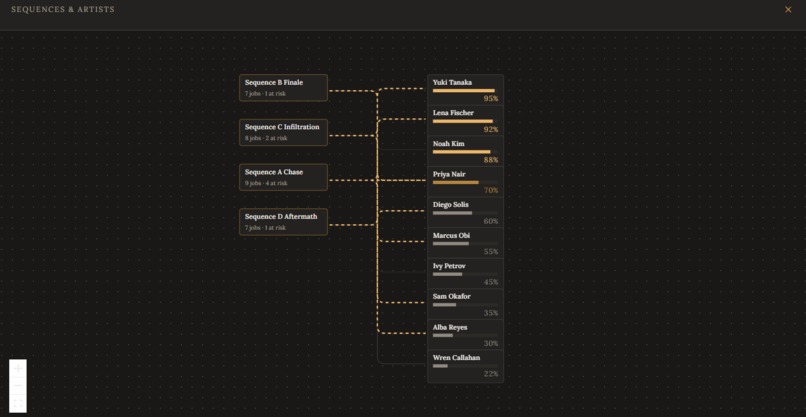Click the 45% value for Ivy Petrov
The height and width of the screenshot is (417, 806).
(x=490, y=282)
